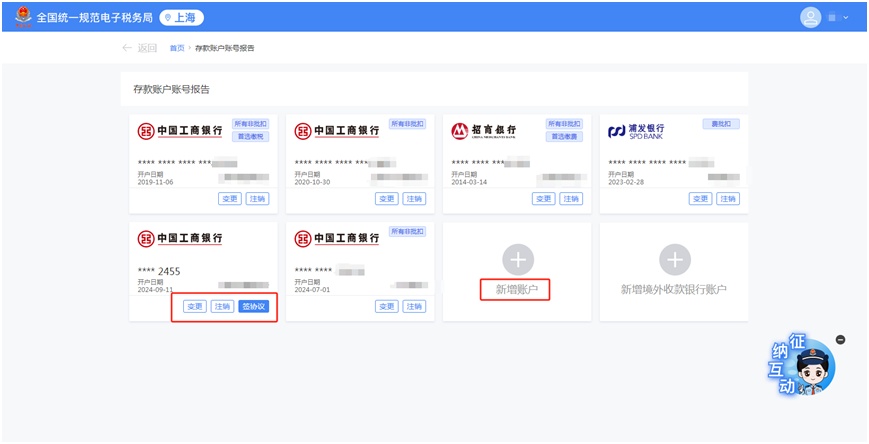Click 变更 on the 2455 account card
869x444 pixels.
pyautogui.click(x=195, y=307)
